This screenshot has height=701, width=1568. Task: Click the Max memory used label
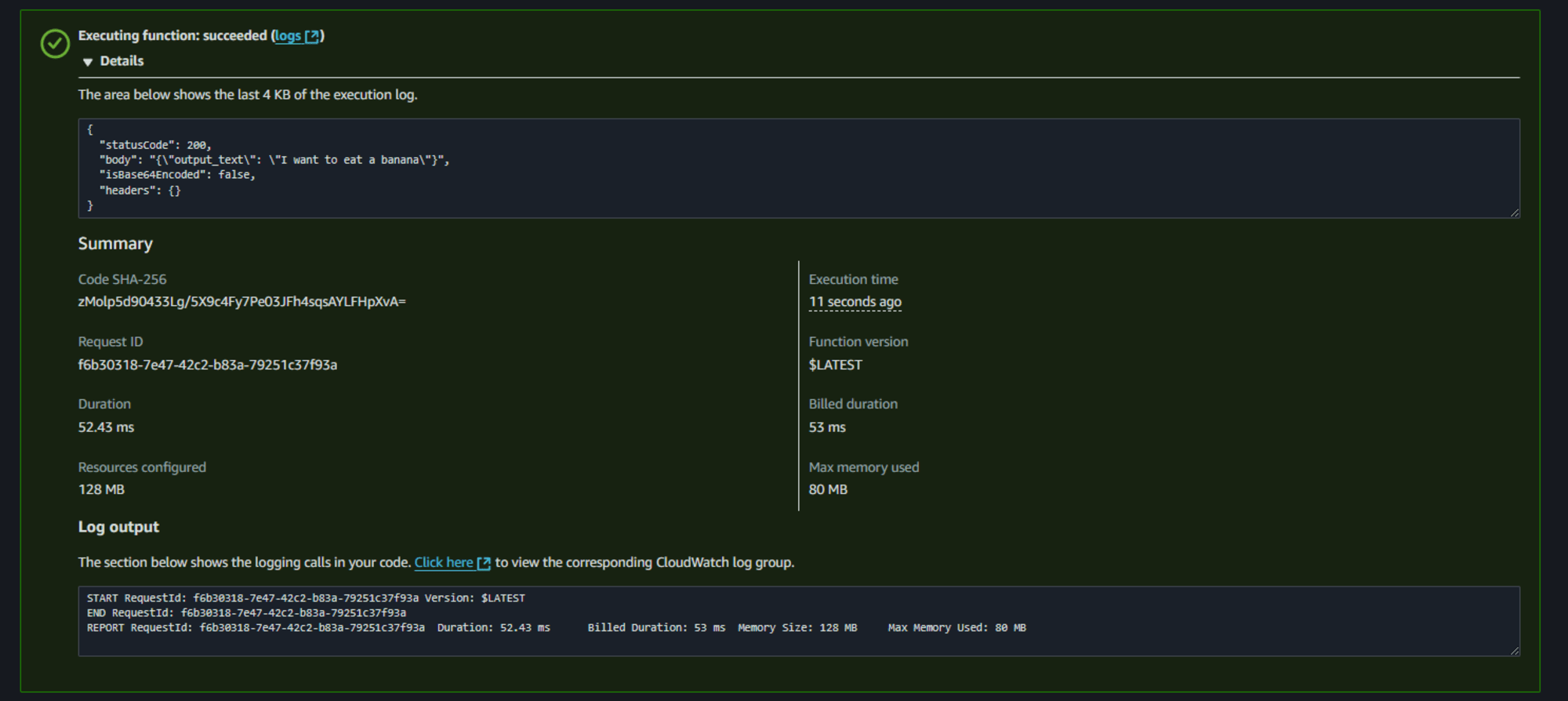coord(864,467)
